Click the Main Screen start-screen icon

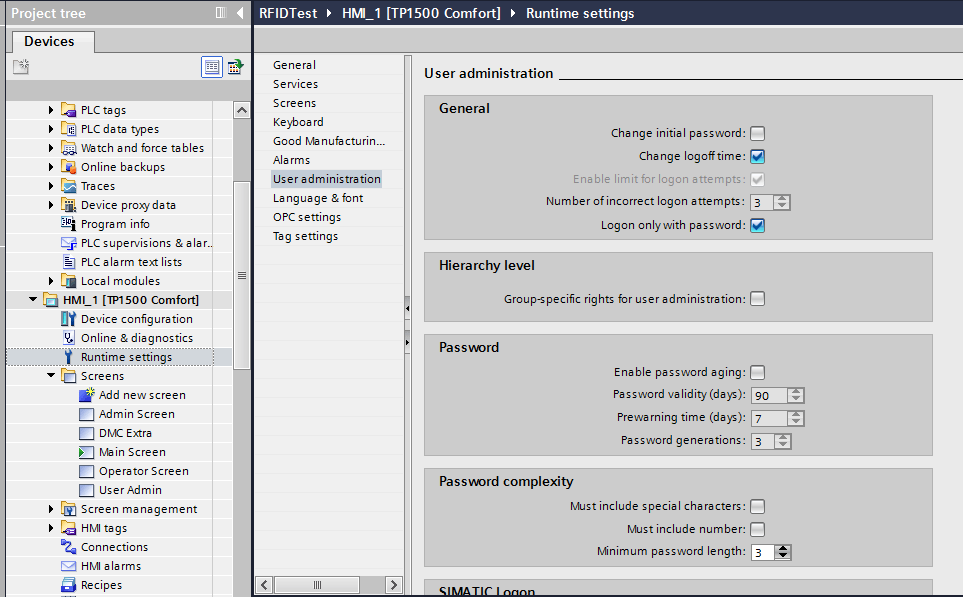[x=87, y=453]
